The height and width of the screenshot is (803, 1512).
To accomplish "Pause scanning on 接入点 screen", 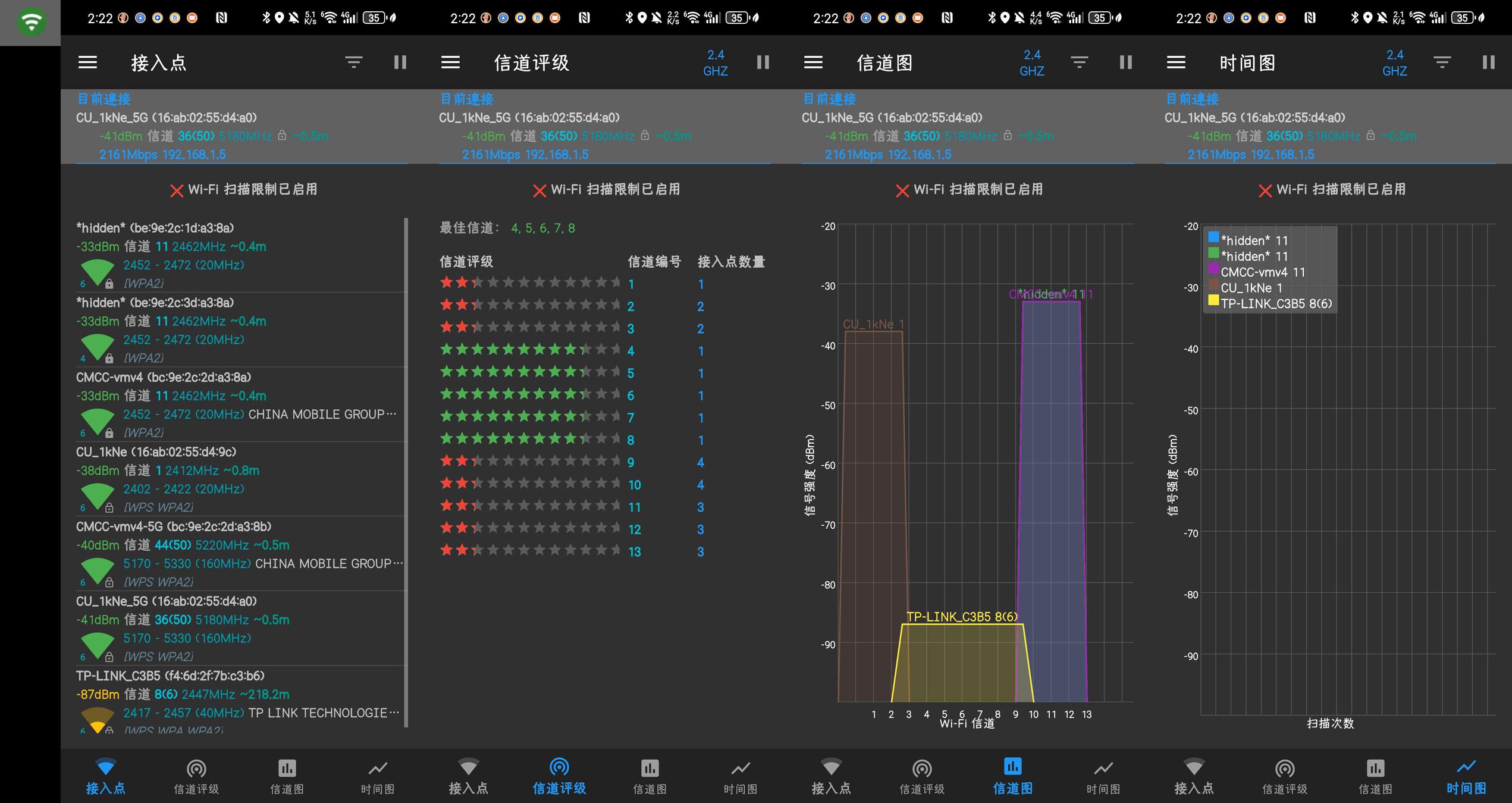I will tap(400, 62).
